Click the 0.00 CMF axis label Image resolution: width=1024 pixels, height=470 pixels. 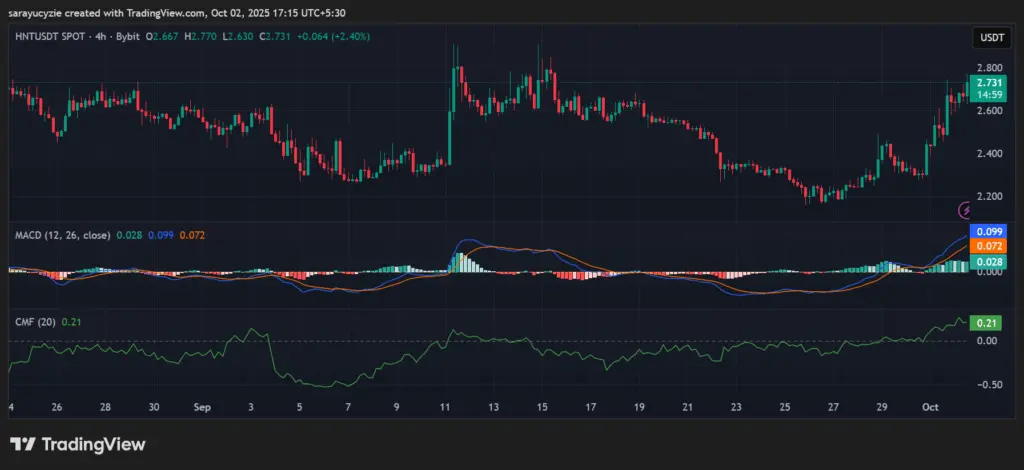click(x=987, y=340)
